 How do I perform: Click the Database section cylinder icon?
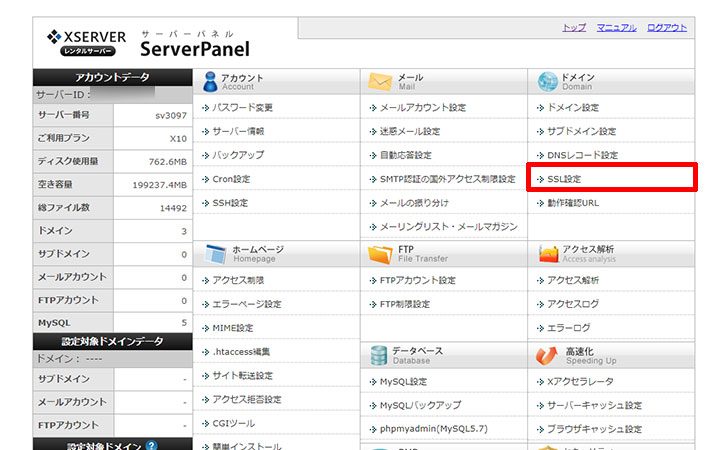click(x=379, y=355)
